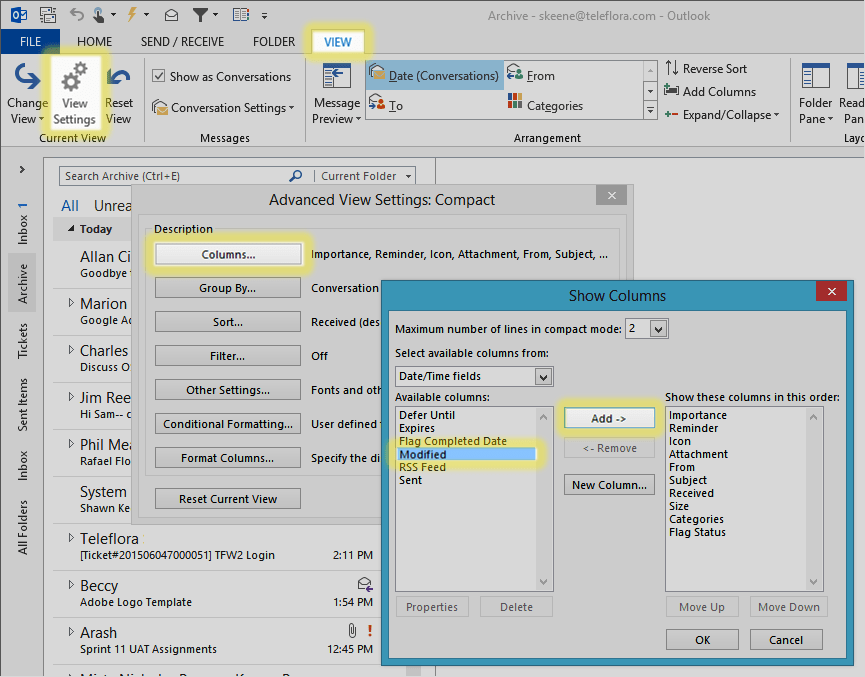Click the attachment paperclip on Arash's message
Screen dimensions: 865x677
pos(353,630)
